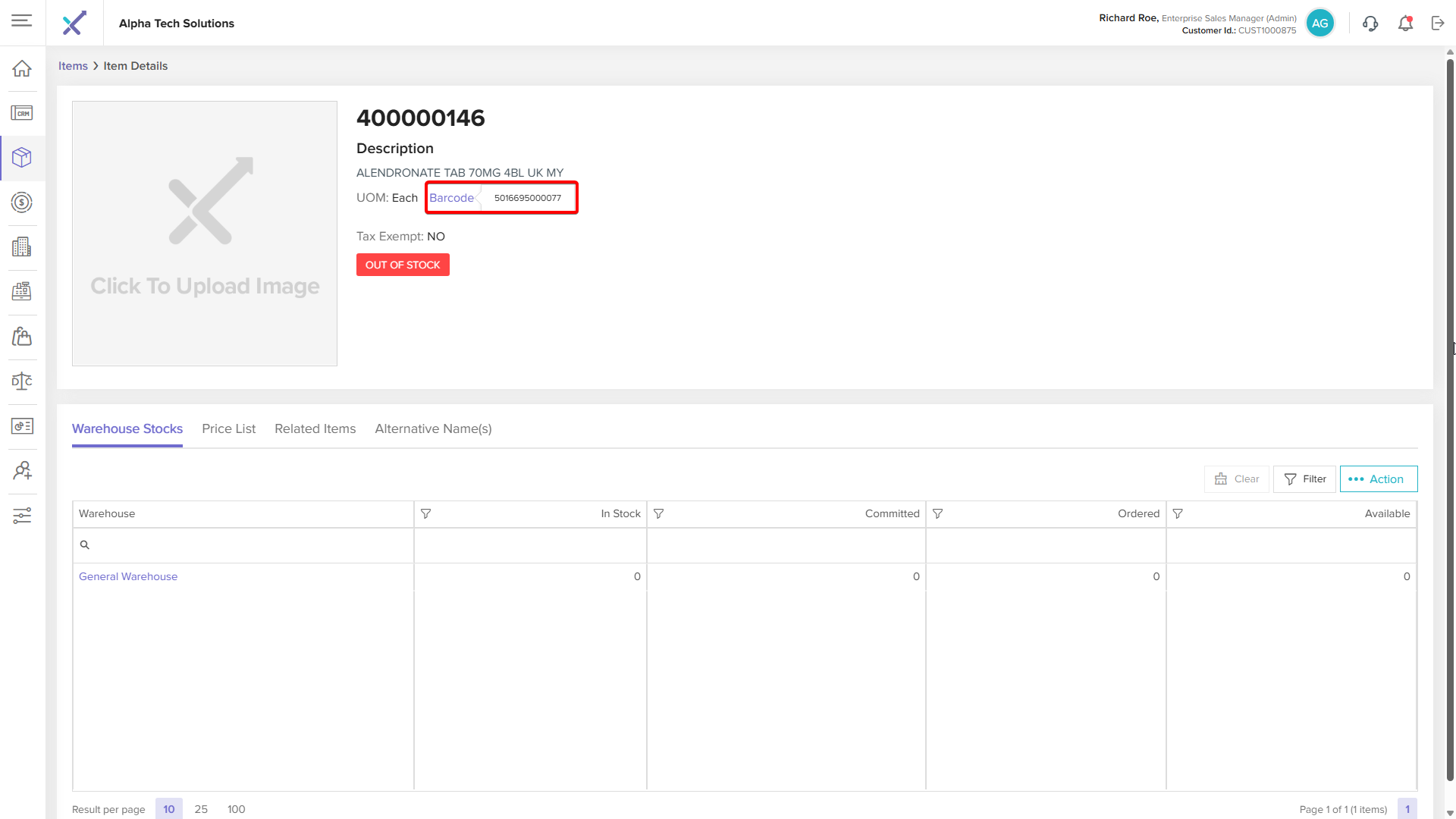This screenshot has height=819, width=1456.
Task: Click the Filter button
Action: coord(1304,479)
